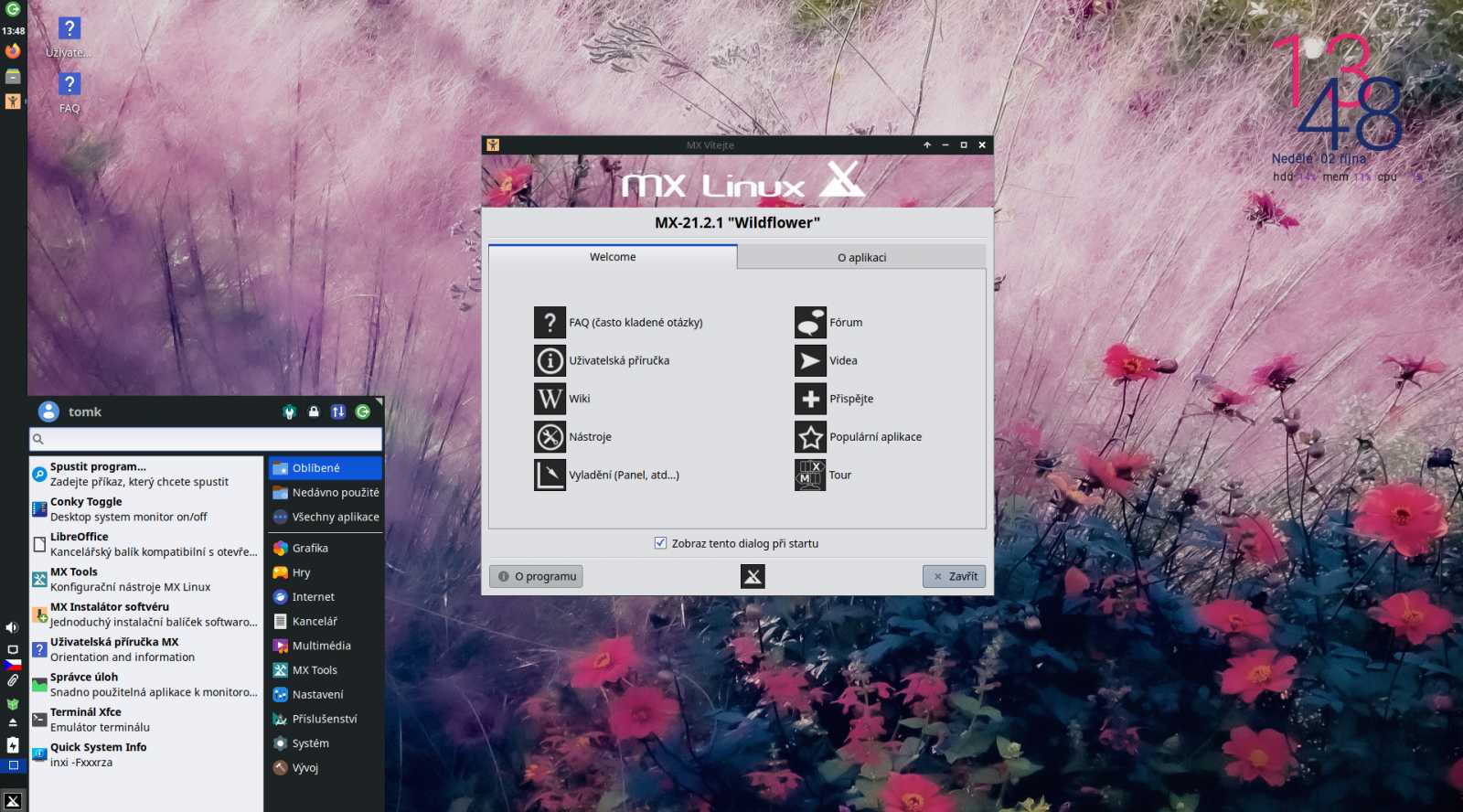Open Videa in the Welcome window
Image resolution: width=1463 pixels, height=812 pixels.
tap(826, 361)
